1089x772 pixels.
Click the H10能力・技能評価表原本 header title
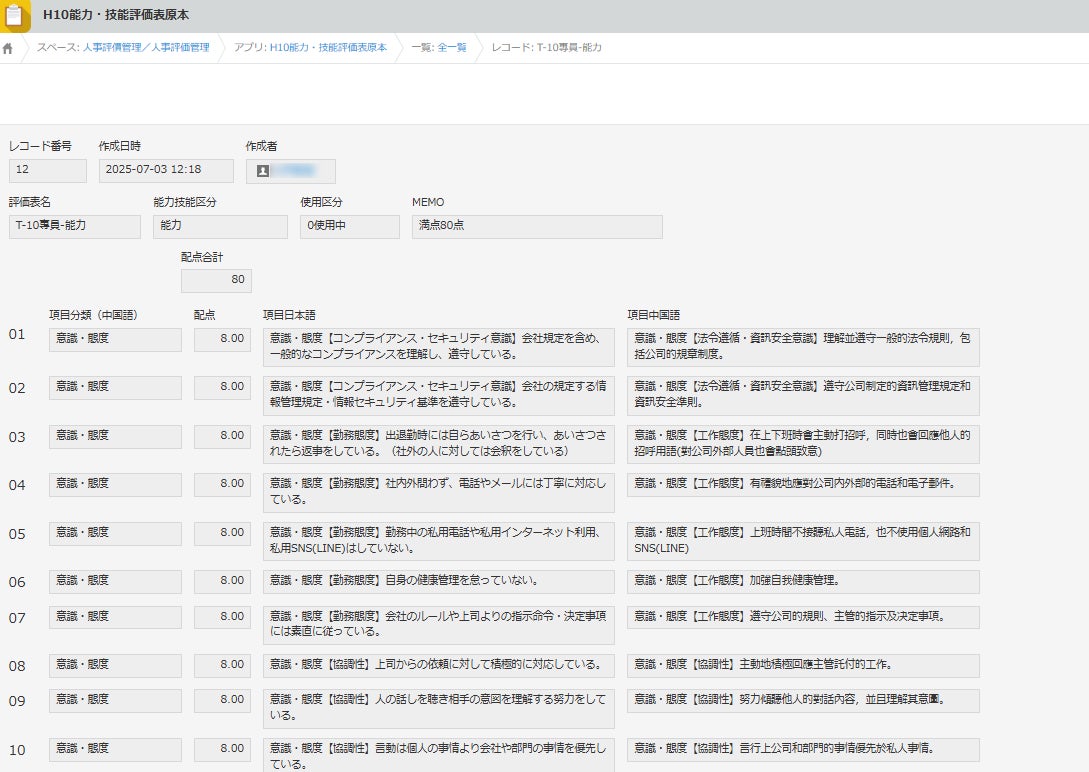click(x=115, y=15)
